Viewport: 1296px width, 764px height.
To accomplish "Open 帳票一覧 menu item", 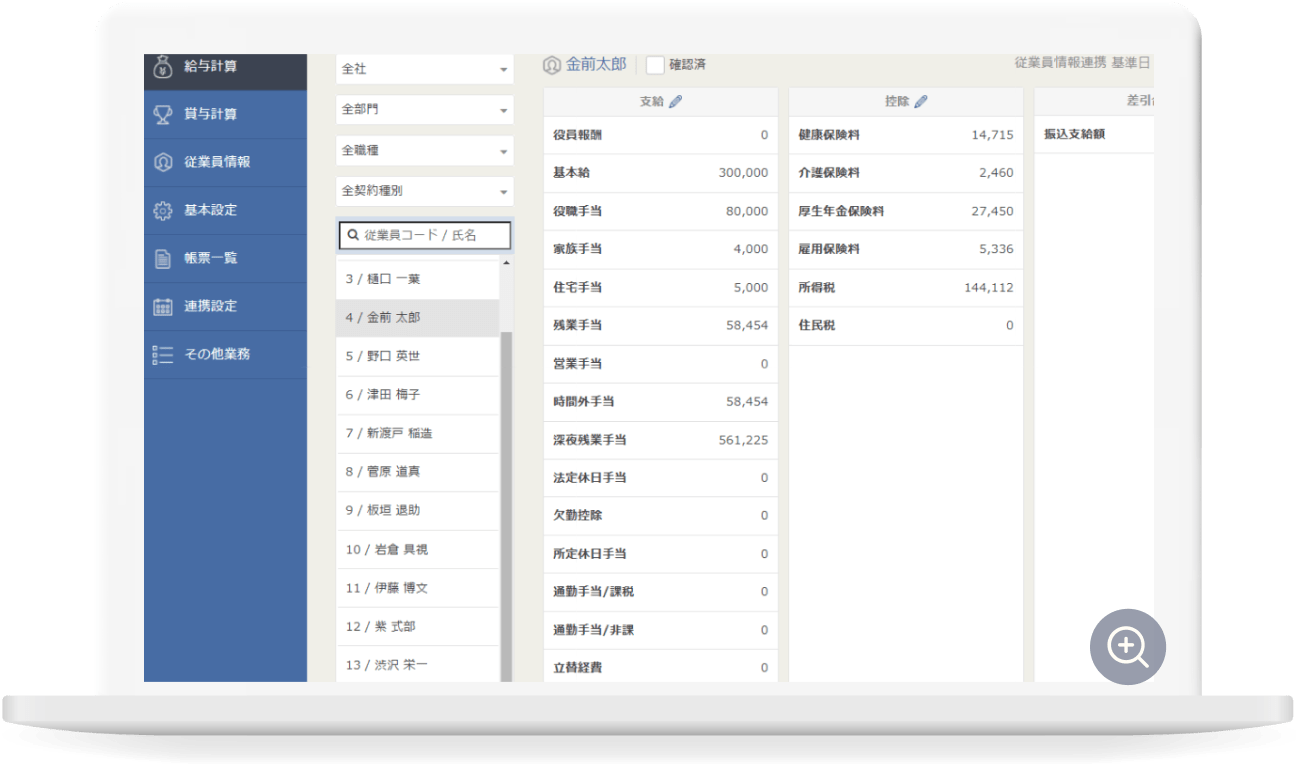I will pos(225,258).
